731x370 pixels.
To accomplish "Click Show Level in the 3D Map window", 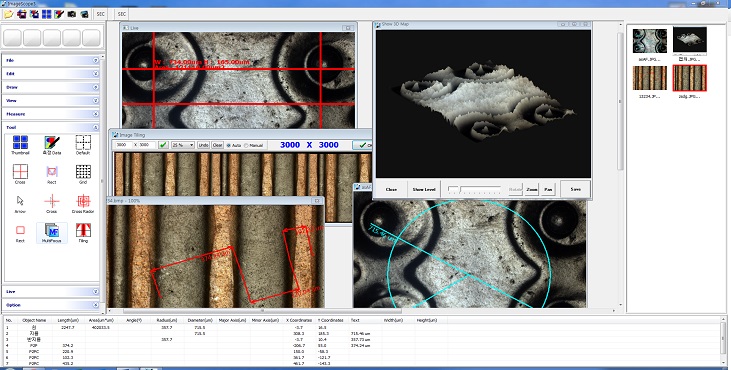I will point(424,190).
